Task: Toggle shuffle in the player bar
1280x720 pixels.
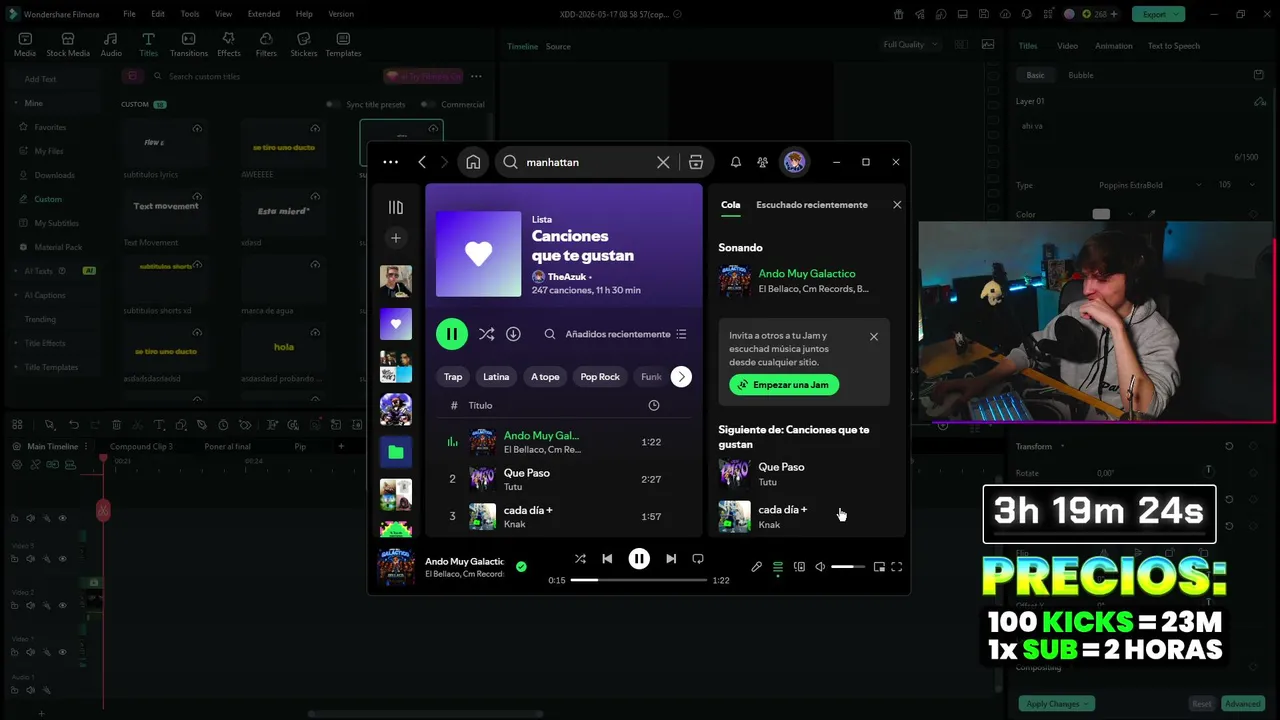Action: 580,559
